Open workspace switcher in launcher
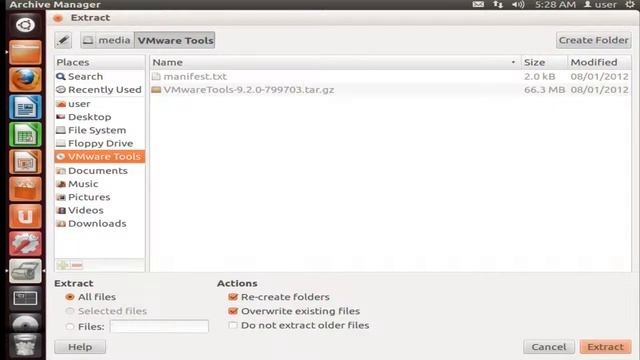Viewport: 640px width, 360px height. (25, 298)
